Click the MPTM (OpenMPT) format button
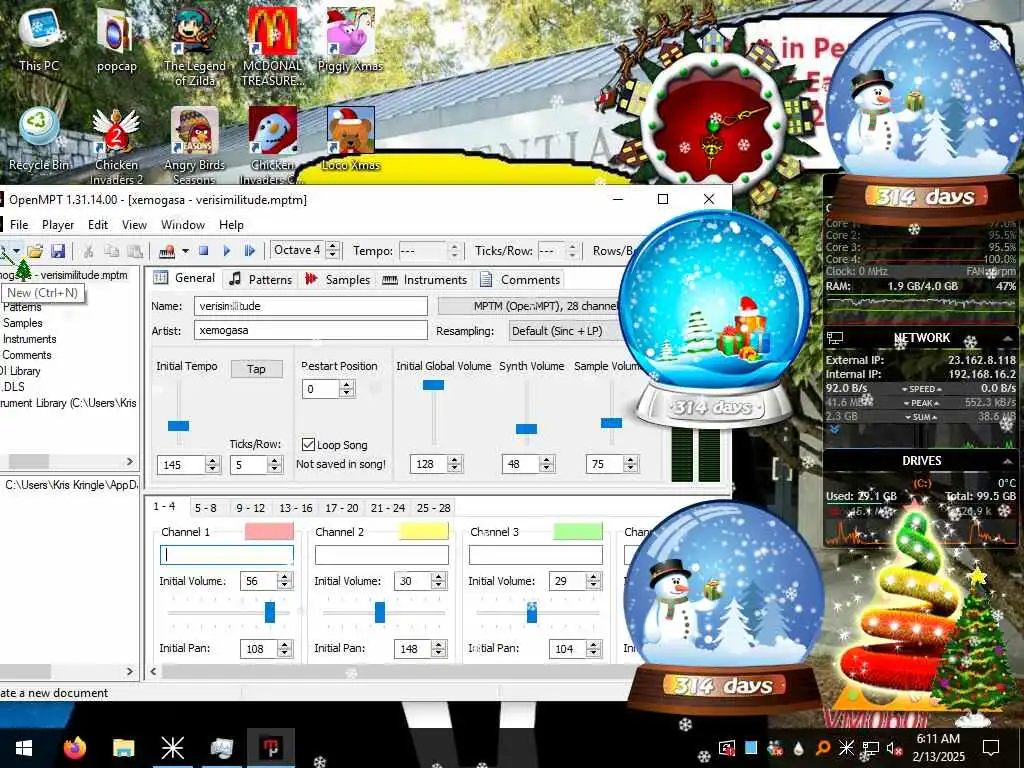 (x=529, y=306)
